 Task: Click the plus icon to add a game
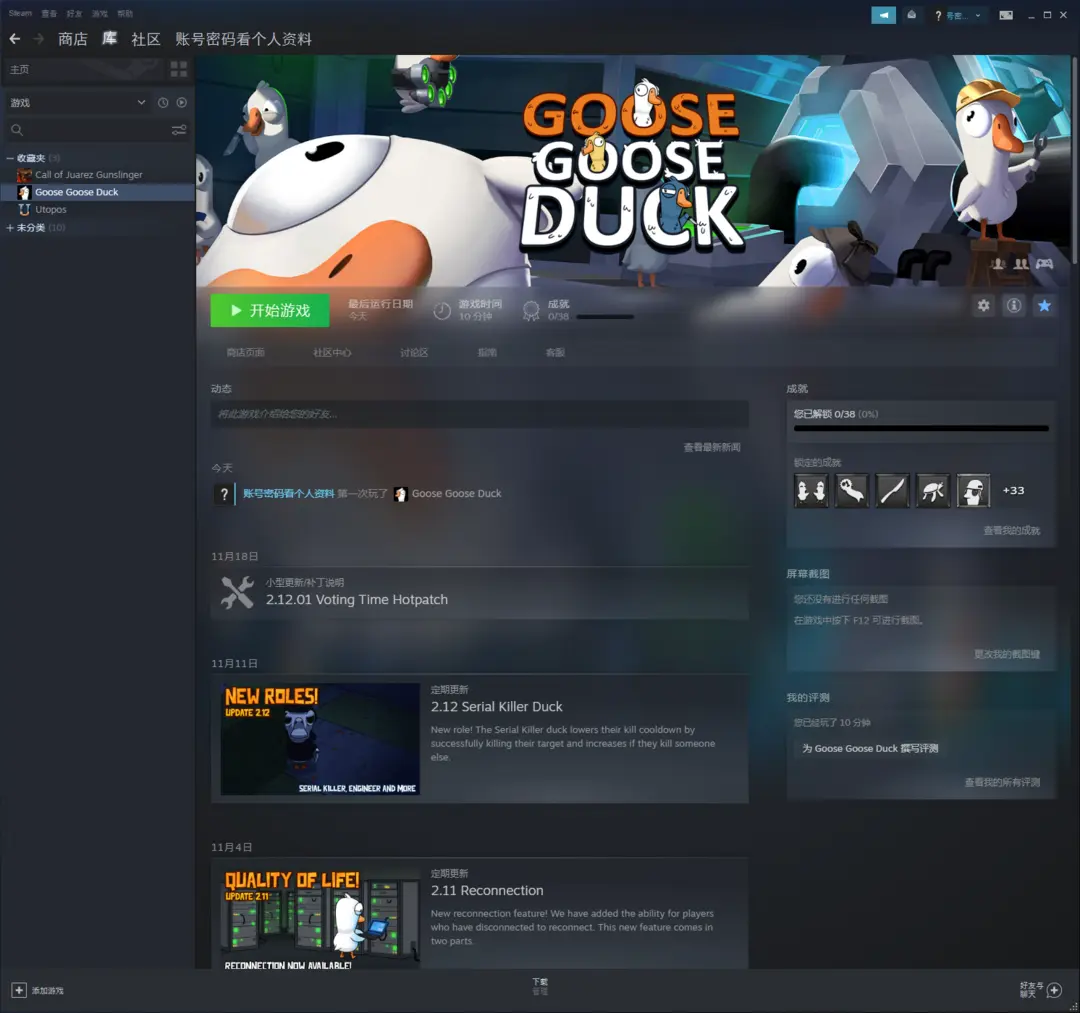point(19,990)
